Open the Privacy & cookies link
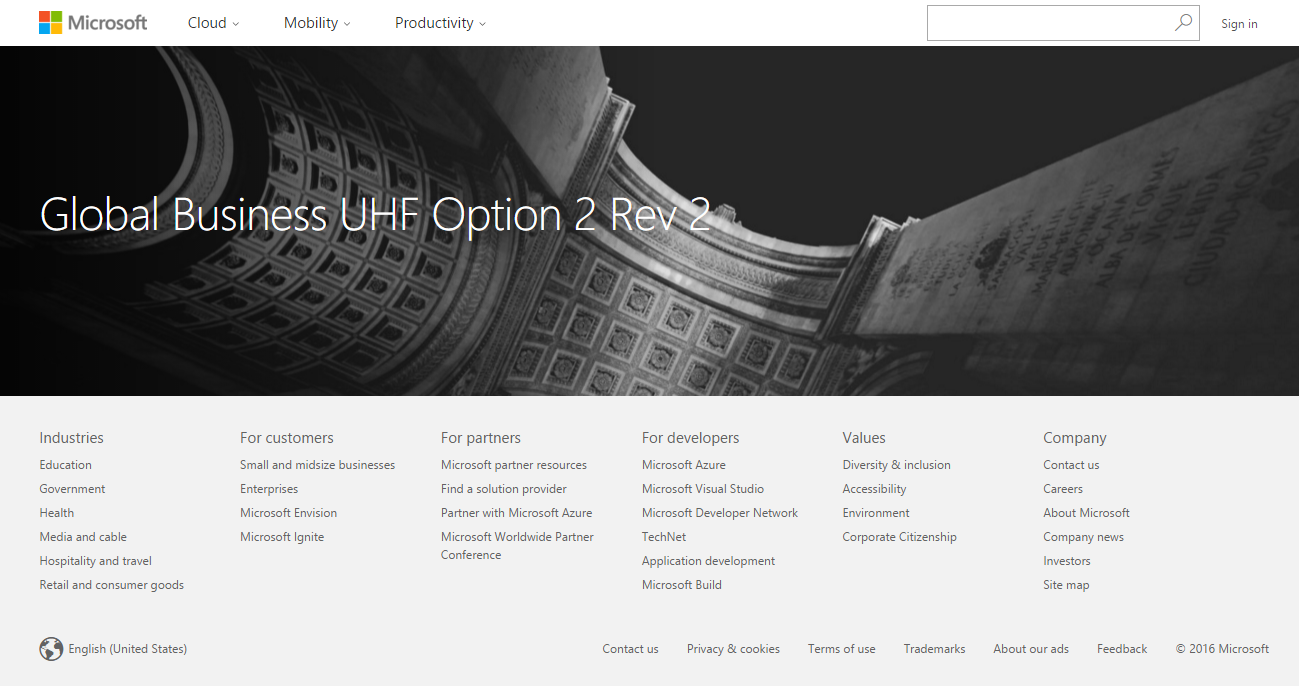 [733, 649]
